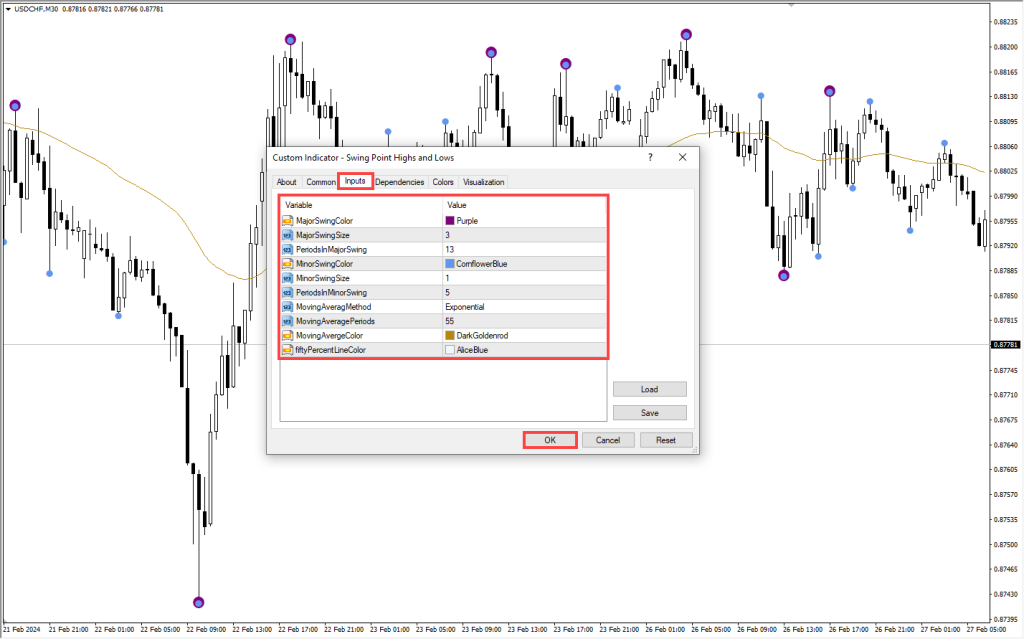Switch to the Colors tab

coord(443,182)
